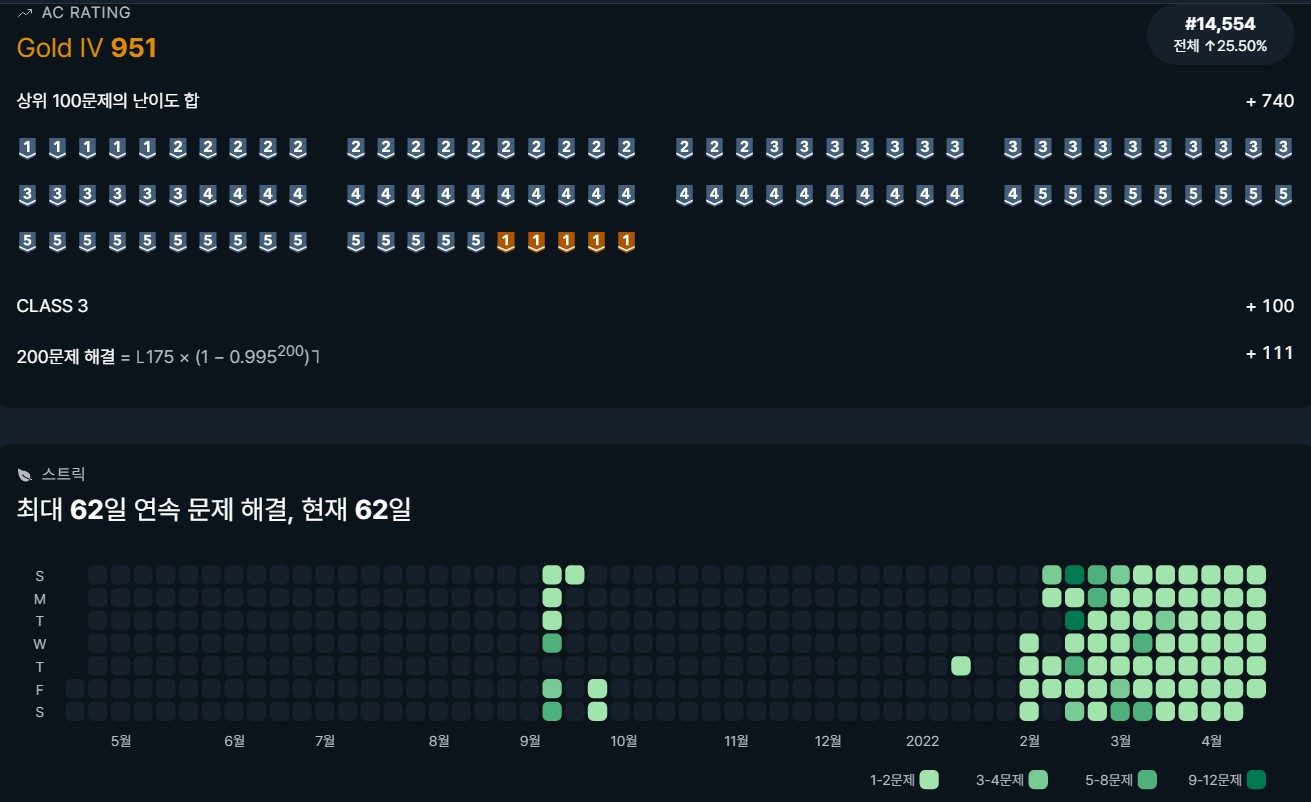This screenshot has height=802, width=1311.
Task: Click the W weekday row label
Action: (40, 643)
